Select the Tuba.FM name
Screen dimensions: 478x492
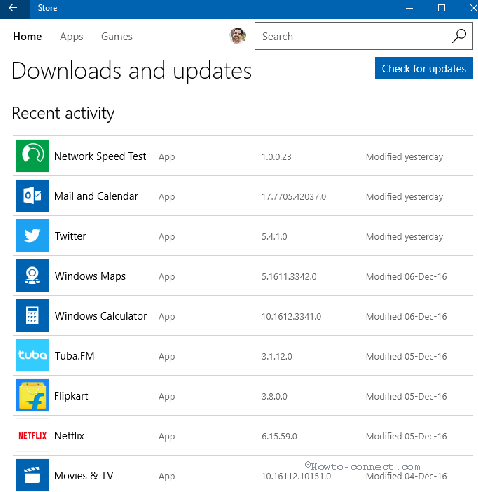(x=74, y=356)
